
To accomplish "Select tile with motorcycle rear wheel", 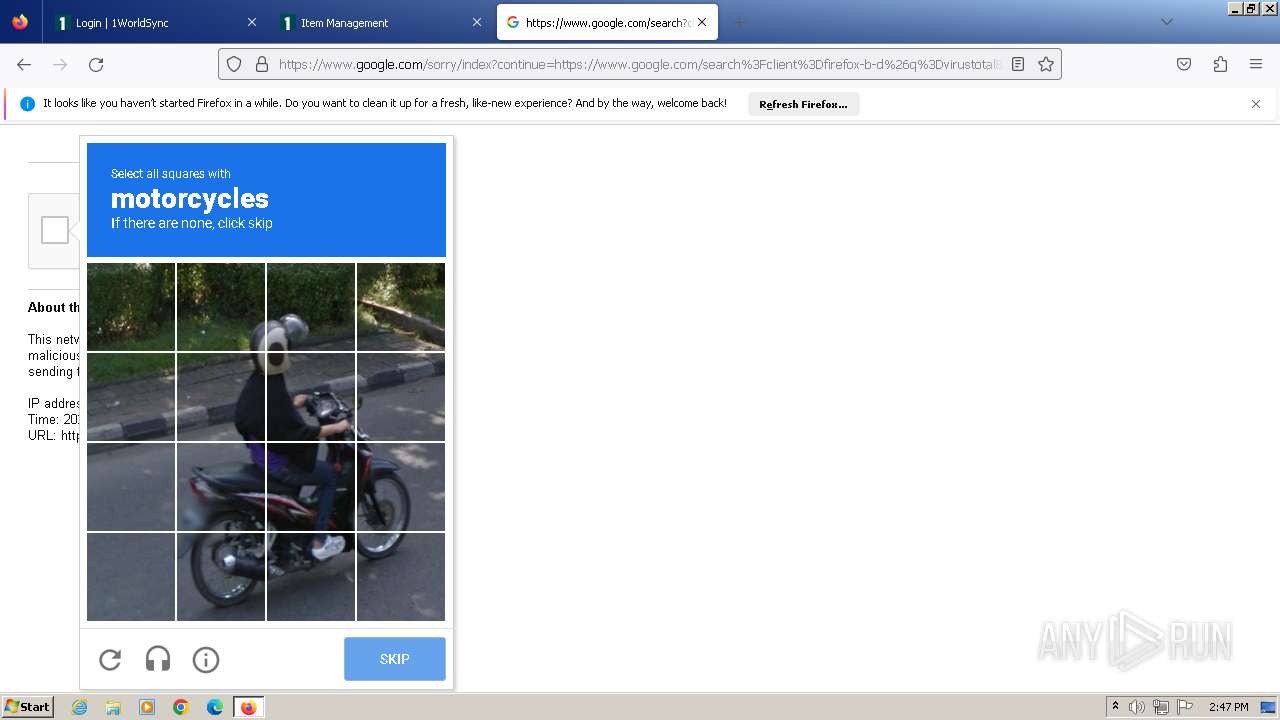I will 221,577.
